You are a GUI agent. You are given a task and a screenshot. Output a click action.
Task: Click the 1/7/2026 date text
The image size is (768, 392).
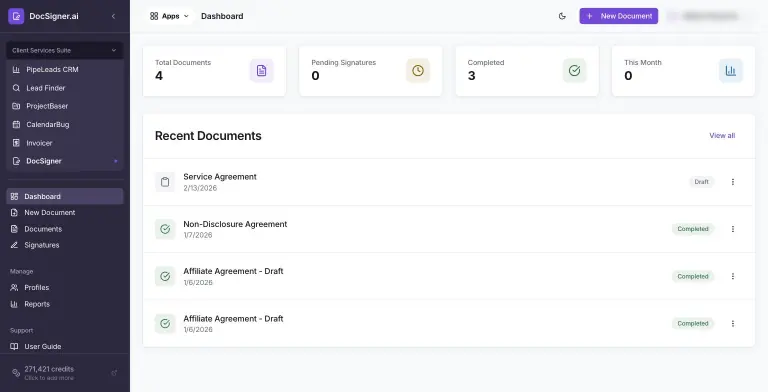198,235
